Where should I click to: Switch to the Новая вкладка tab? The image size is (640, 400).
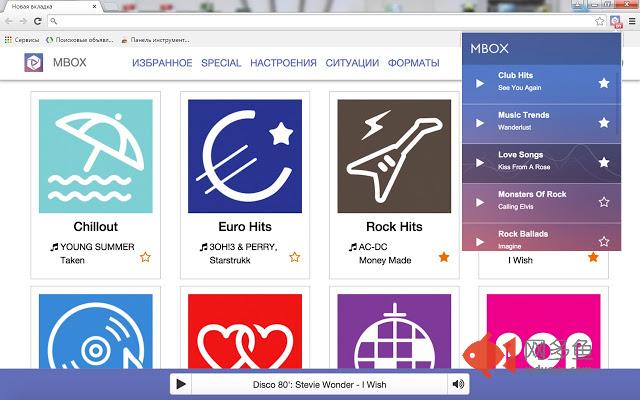[x=51, y=7]
